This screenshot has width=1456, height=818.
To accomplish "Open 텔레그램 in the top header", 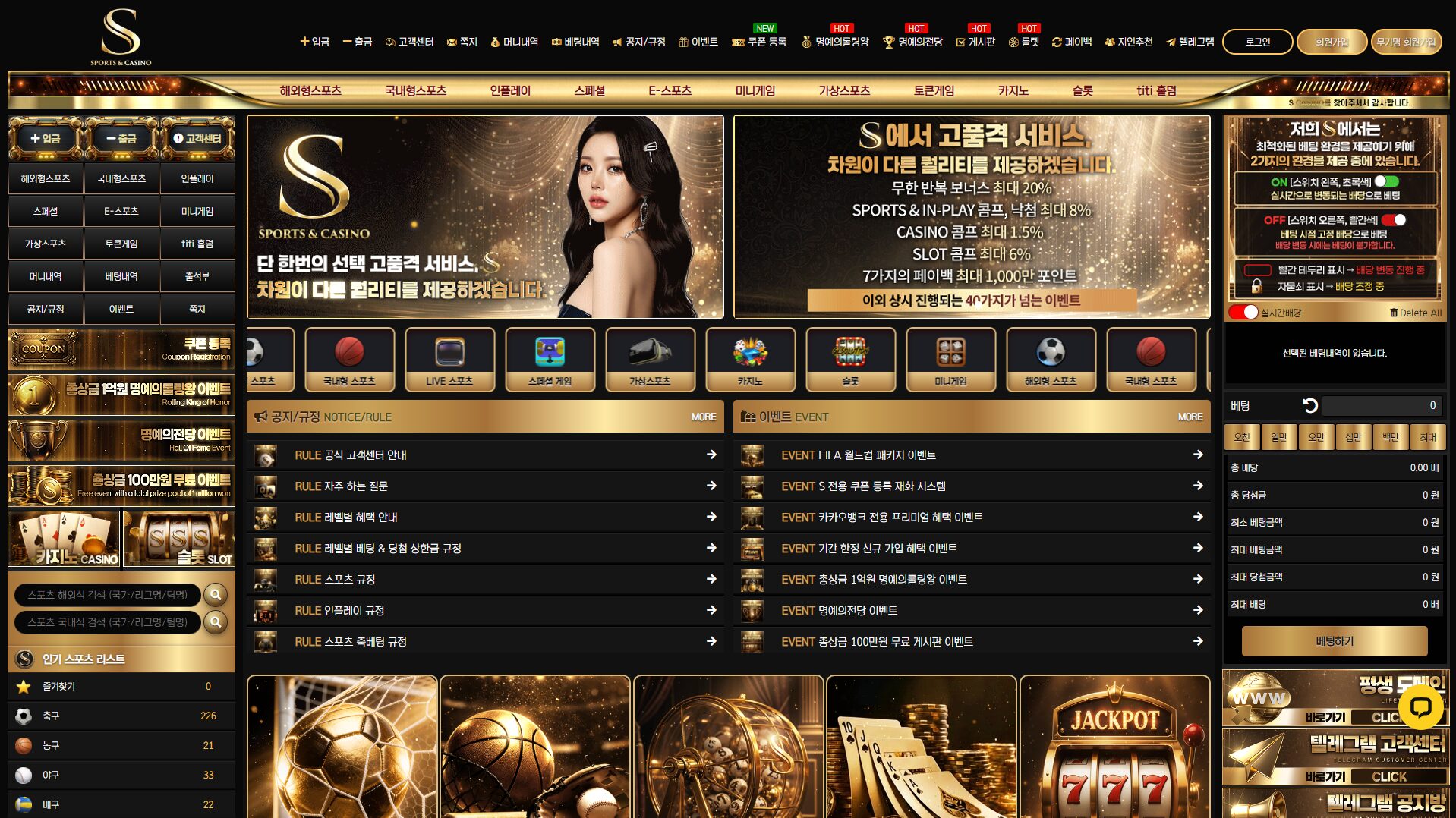I will tap(1190, 42).
